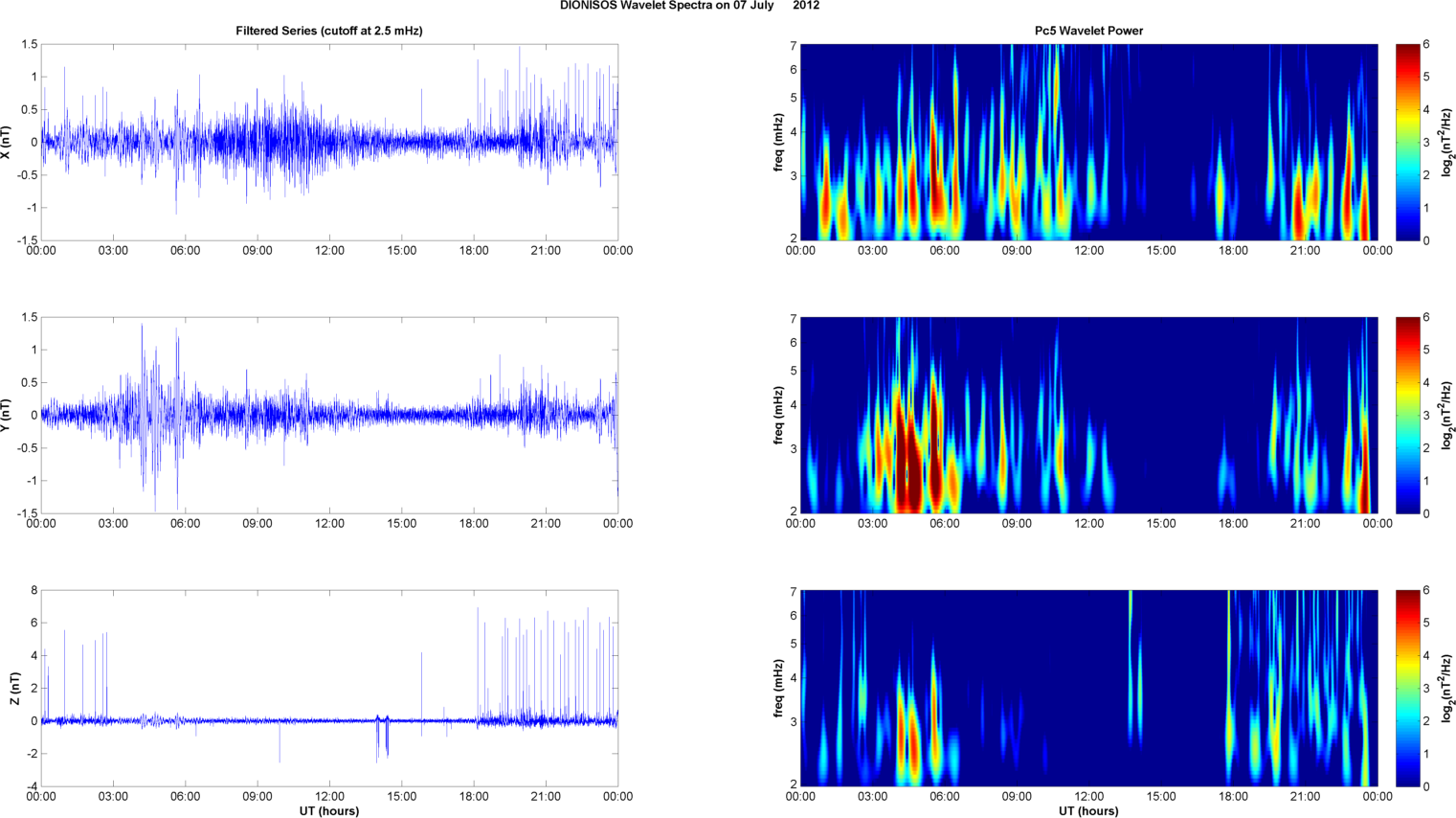This screenshot has width=1456, height=818.
Task: Click the 'X (nT)' axis label
Action: pos(7,143)
